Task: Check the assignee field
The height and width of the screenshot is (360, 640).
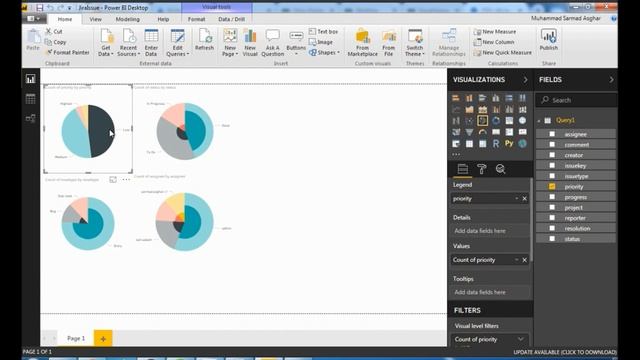Action: tap(552, 134)
